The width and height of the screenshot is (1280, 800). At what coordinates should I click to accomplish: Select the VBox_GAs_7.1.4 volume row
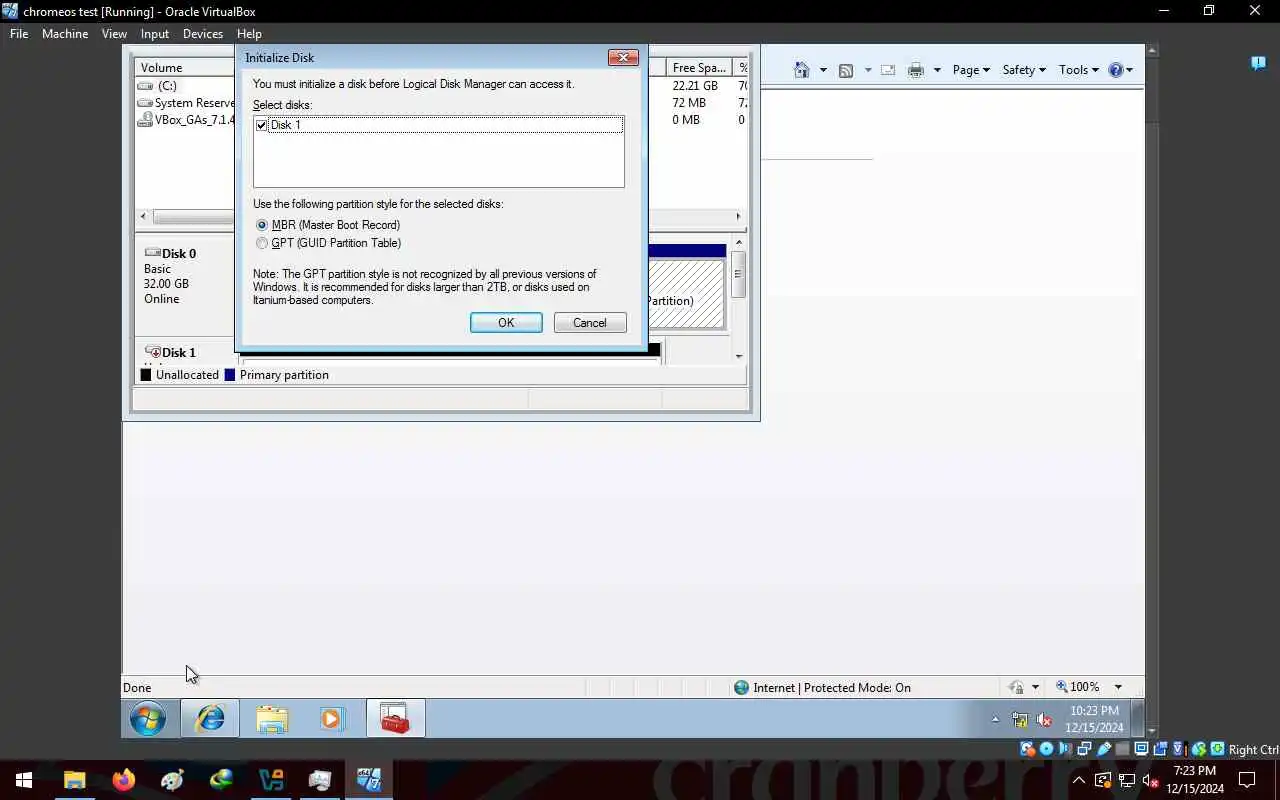coord(186,120)
